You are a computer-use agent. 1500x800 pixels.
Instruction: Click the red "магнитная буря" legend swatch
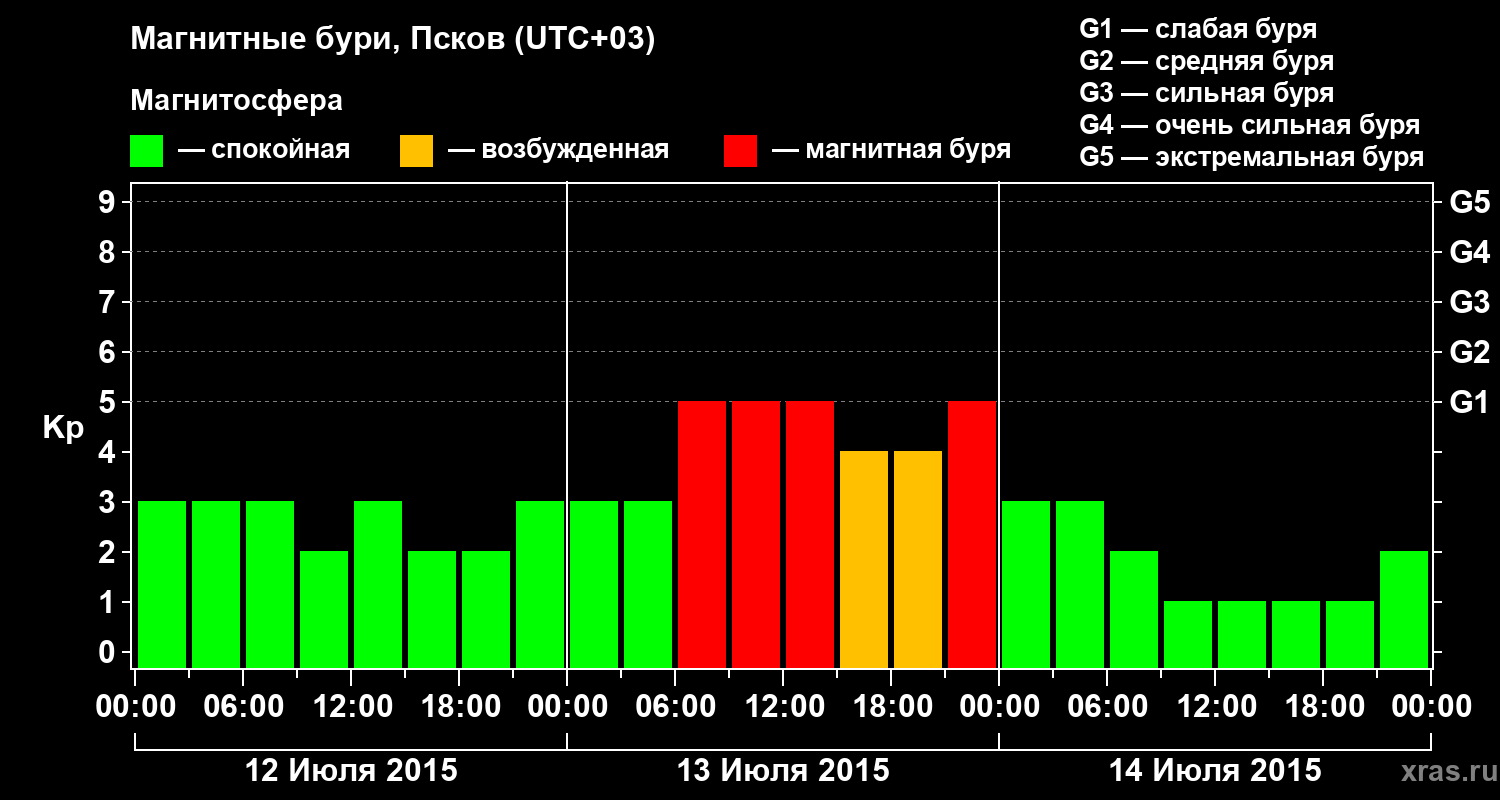740,151
